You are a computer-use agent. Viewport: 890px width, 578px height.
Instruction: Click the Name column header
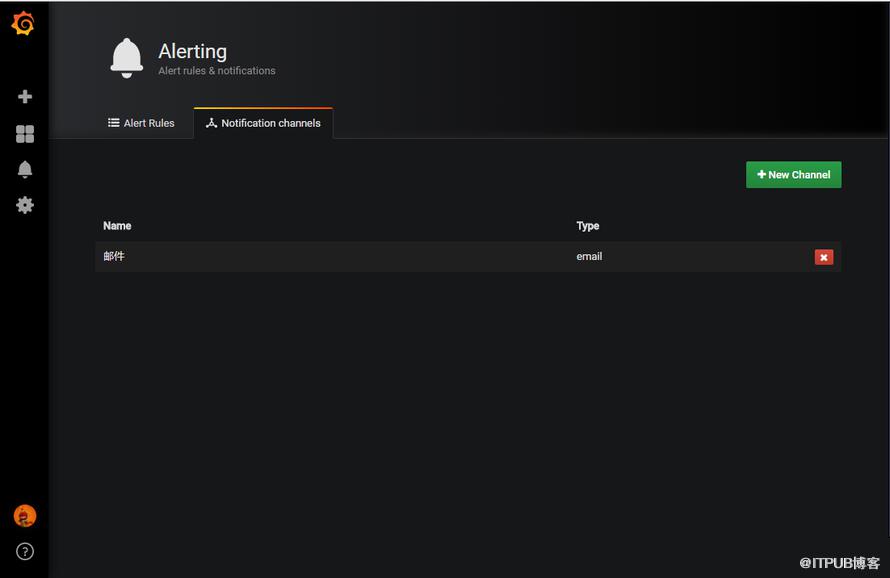tap(117, 226)
